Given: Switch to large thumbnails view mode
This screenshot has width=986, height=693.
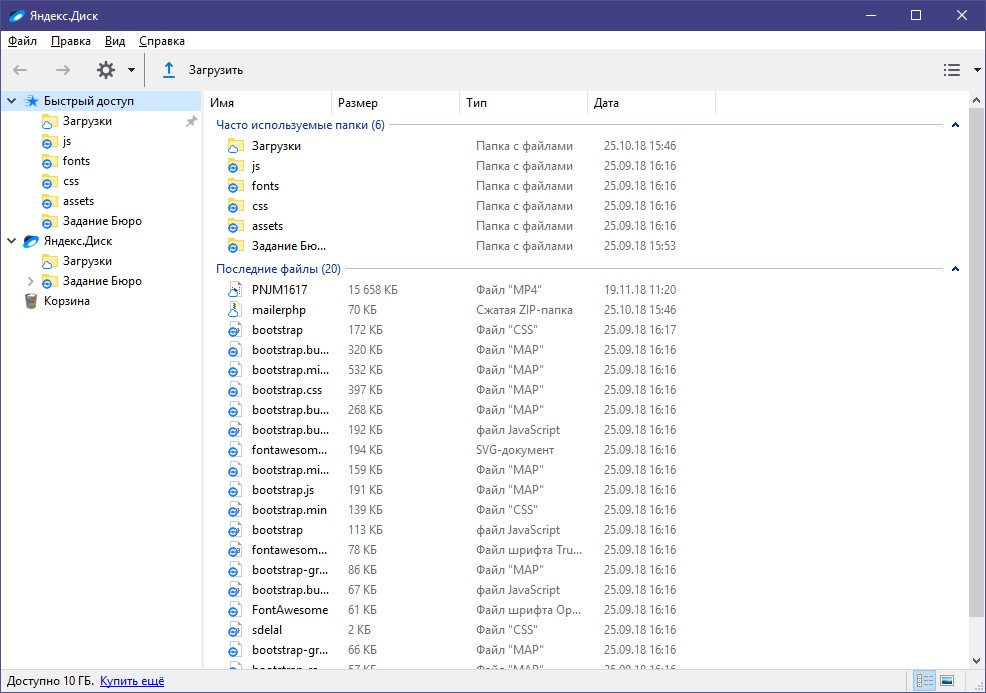Looking at the screenshot, I should (947, 681).
